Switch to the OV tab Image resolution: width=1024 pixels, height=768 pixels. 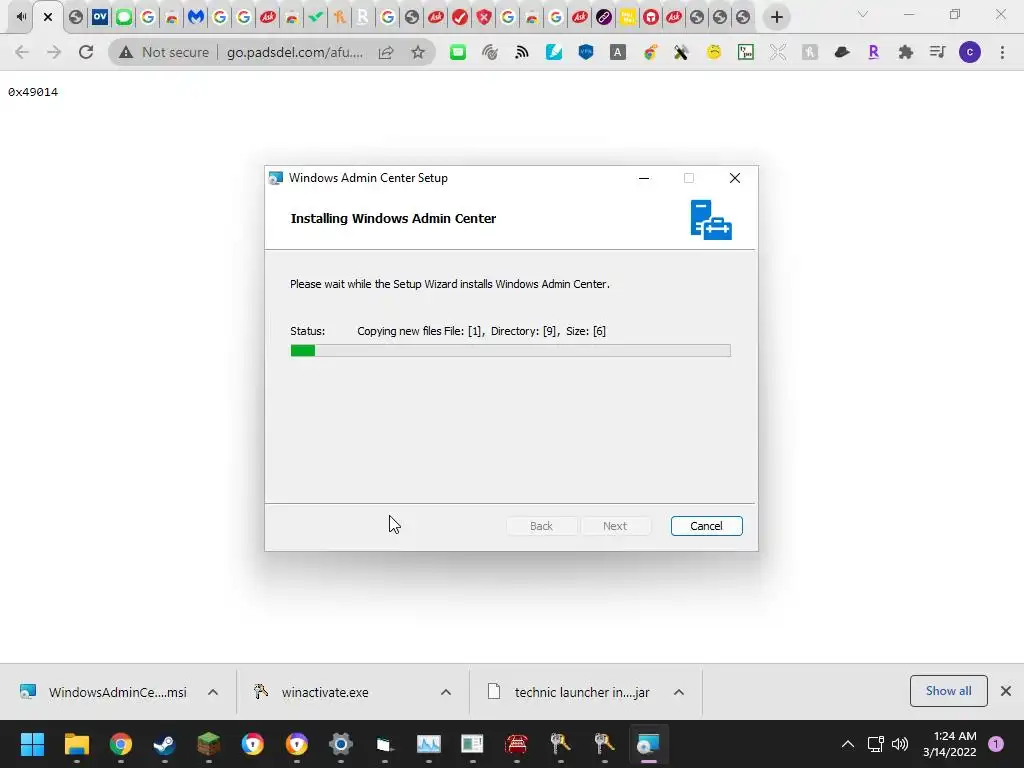click(99, 17)
